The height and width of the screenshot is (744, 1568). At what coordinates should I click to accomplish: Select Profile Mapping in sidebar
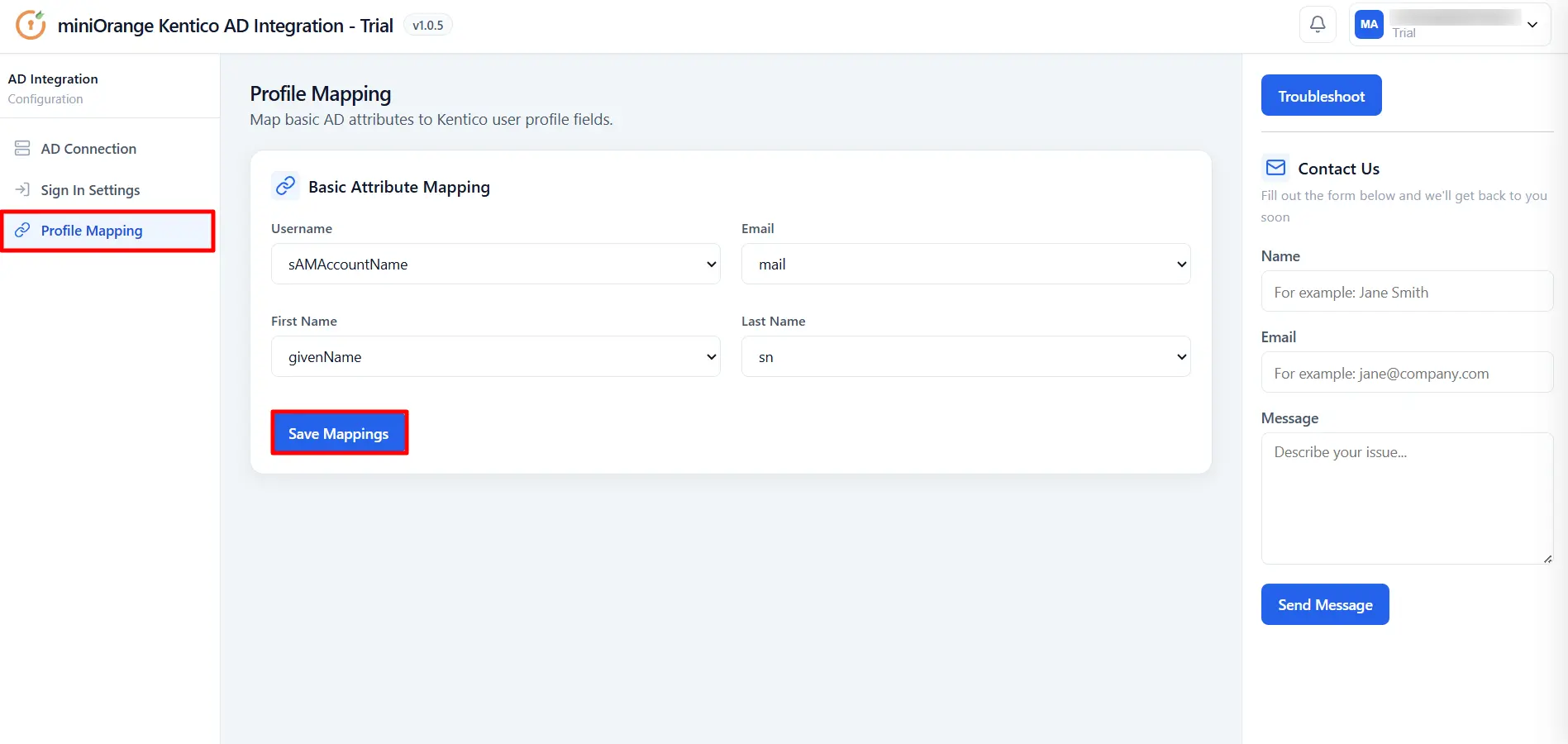click(108, 231)
